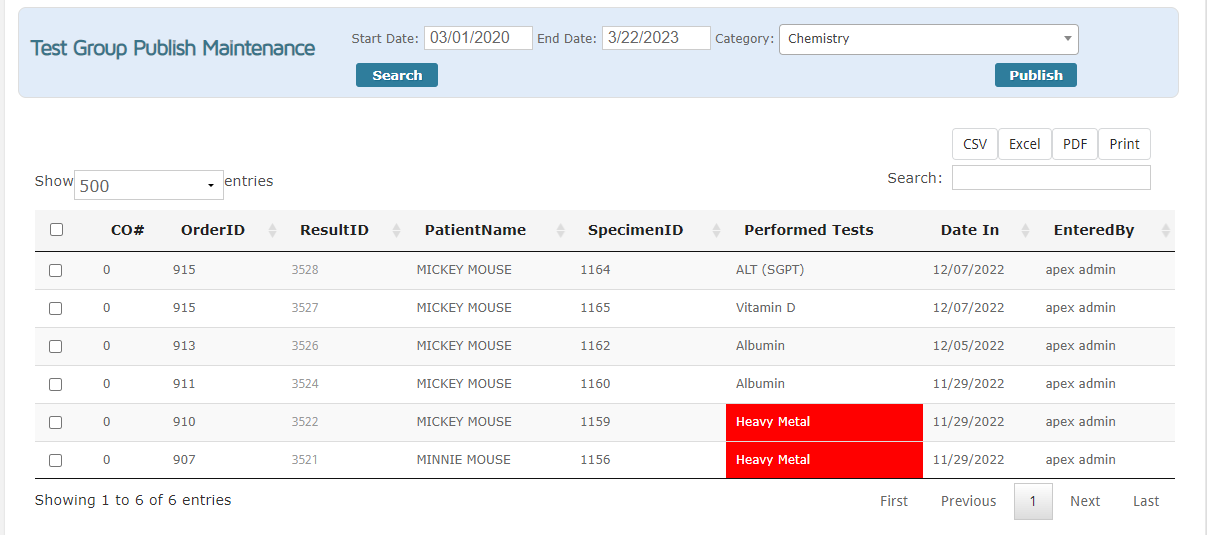Screen dimensions: 1207x535
Task: Open ResultID 3521 link
Action: 305,460
